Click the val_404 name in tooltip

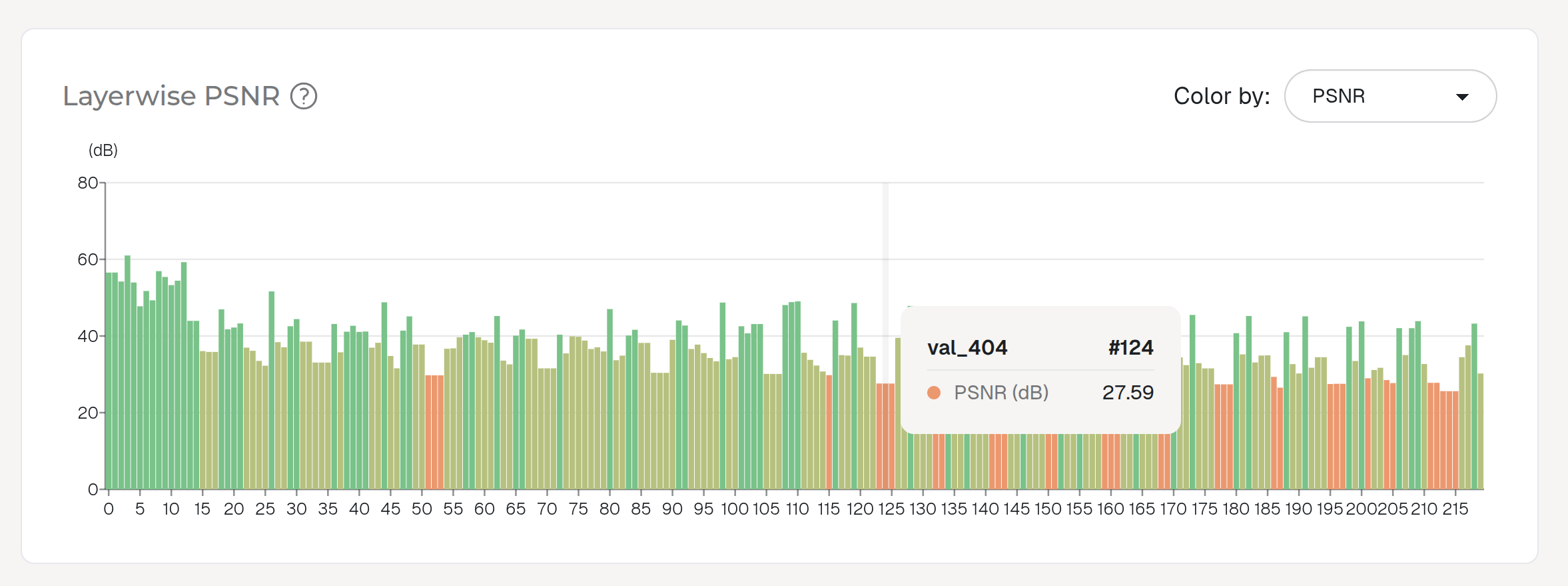(x=967, y=347)
